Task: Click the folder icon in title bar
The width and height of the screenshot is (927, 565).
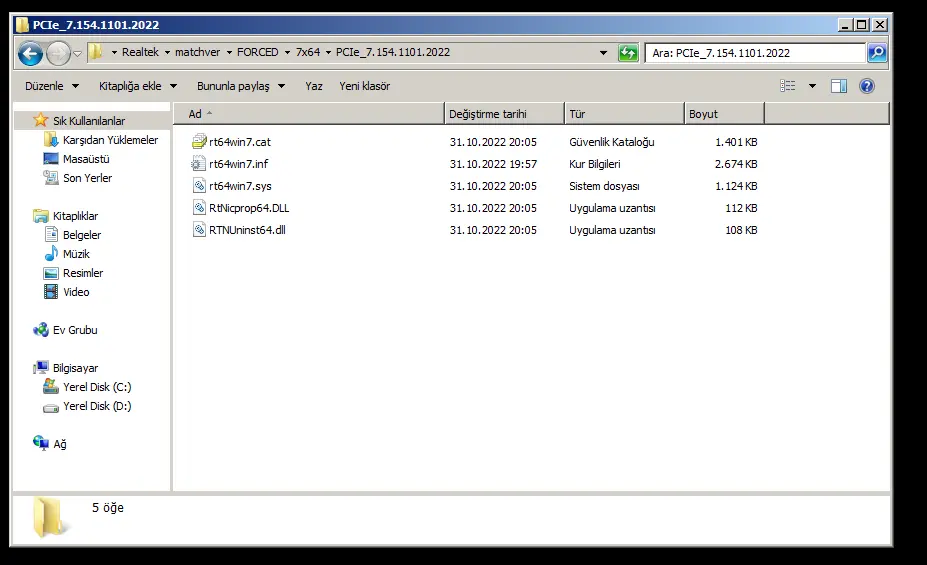Action: (x=22, y=25)
